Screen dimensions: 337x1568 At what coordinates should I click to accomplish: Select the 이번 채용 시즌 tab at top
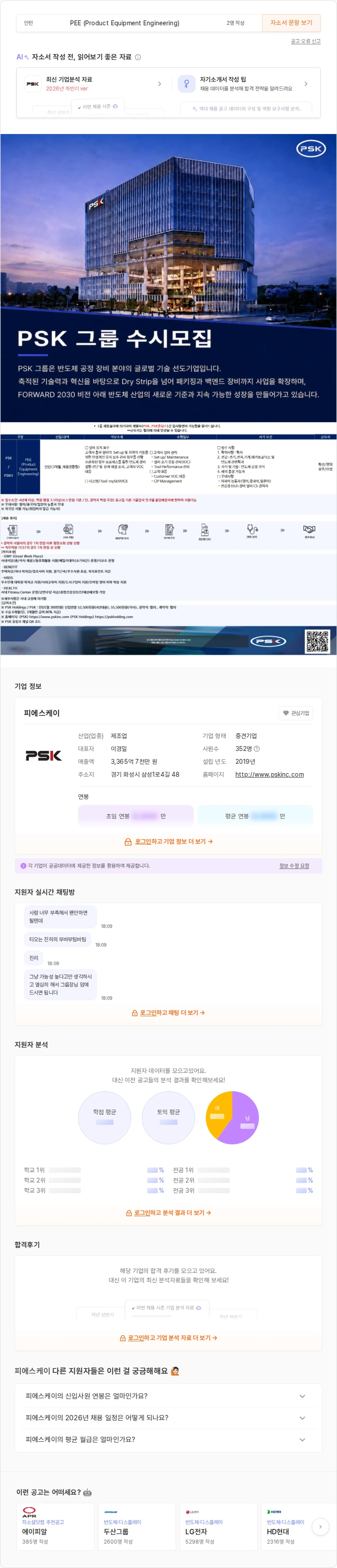click(97, 106)
